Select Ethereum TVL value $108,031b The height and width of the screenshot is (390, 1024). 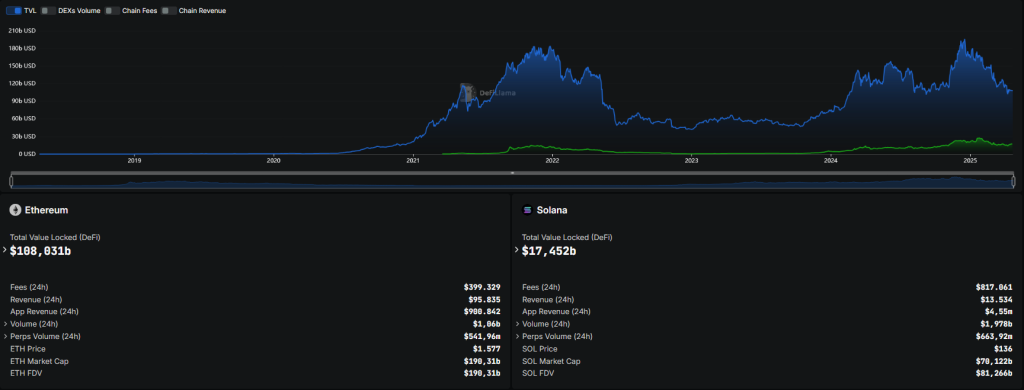[x=40, y=251]
